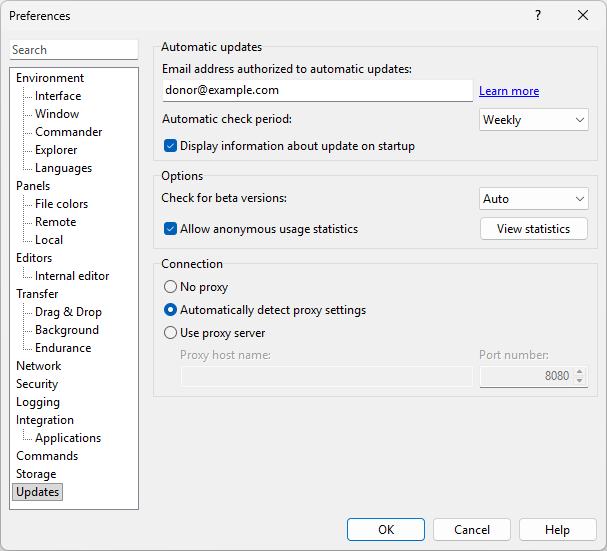Focus the Search box in sidebar

coord(74,50)
